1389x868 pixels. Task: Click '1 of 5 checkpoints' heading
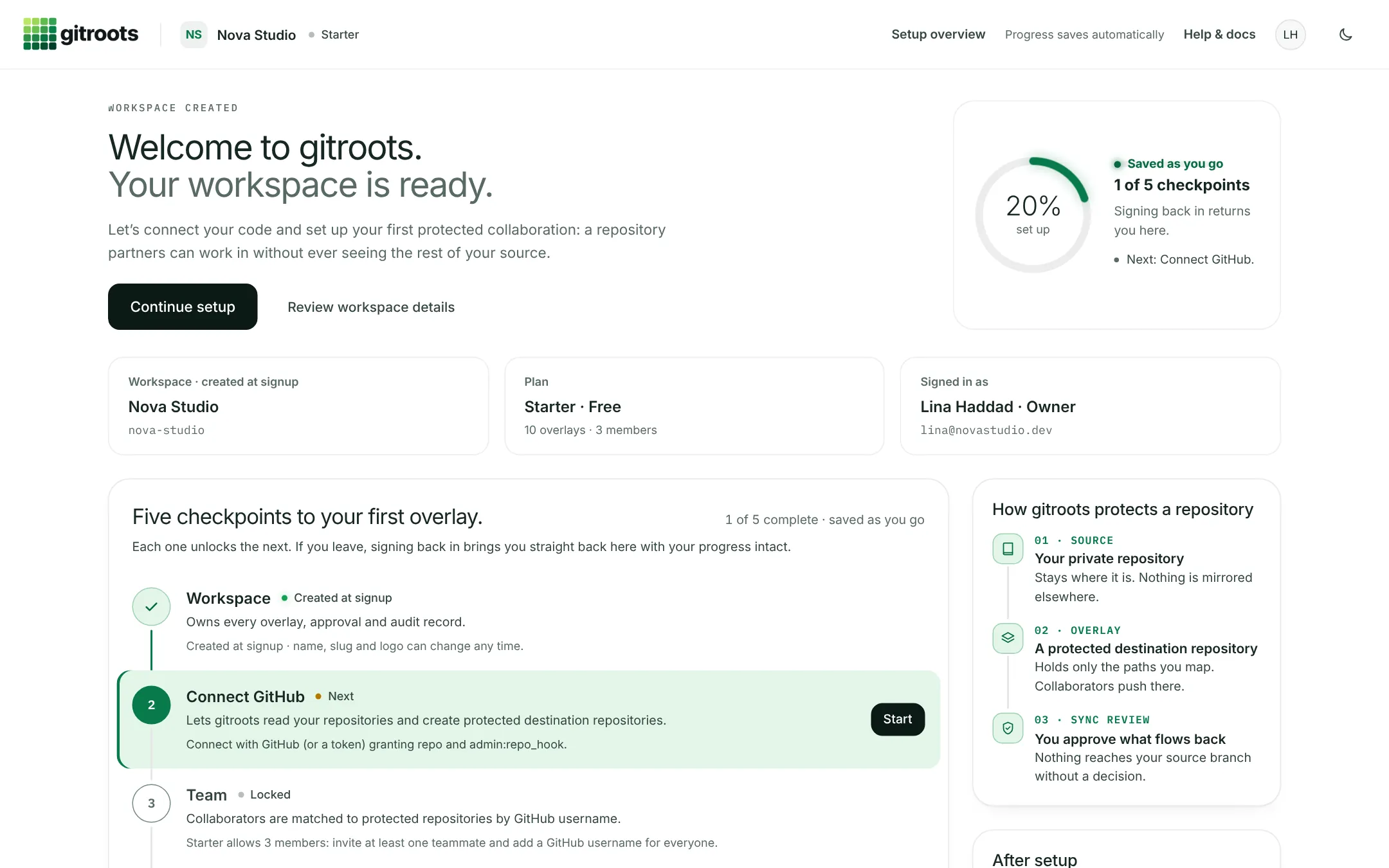click(x=1181, y=185)
